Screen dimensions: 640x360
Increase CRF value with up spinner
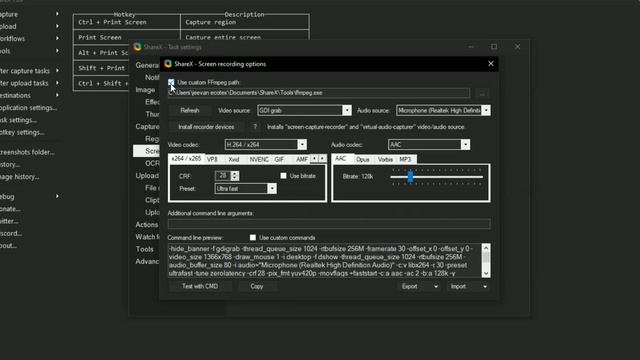[234, 173]
